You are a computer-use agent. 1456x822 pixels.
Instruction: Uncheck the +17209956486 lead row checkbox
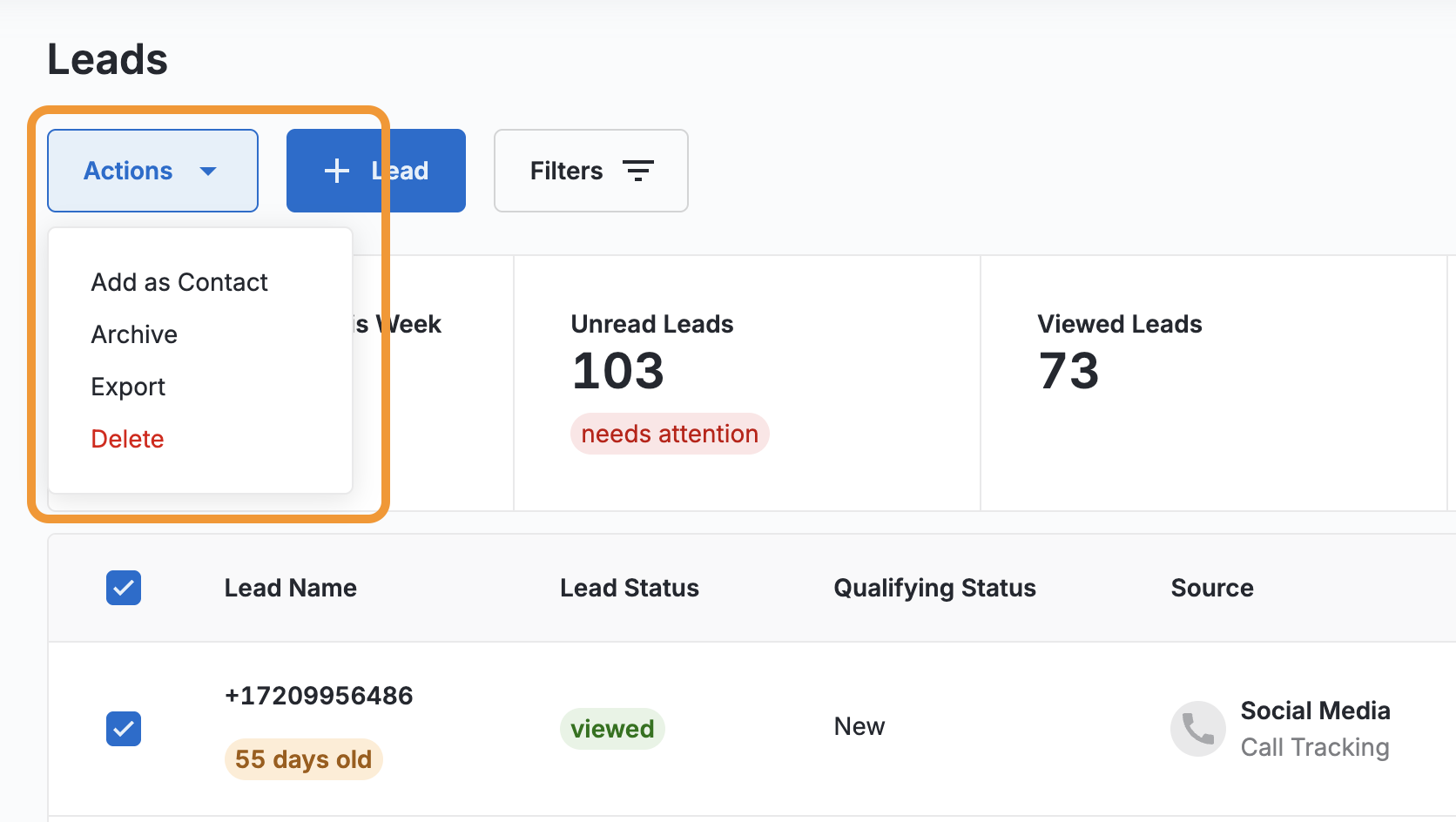pos(124,729)
